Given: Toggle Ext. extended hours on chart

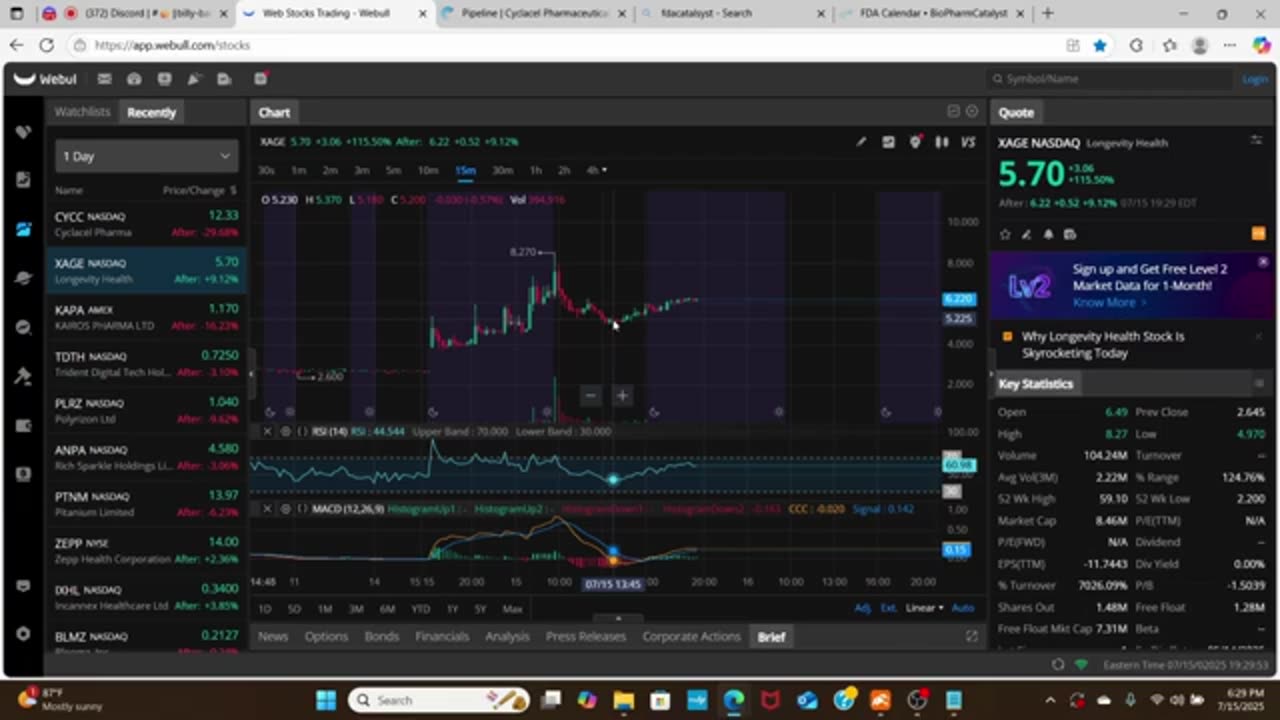Looking at the screenshot, I should pyautogui.click(x=888, y=608).
